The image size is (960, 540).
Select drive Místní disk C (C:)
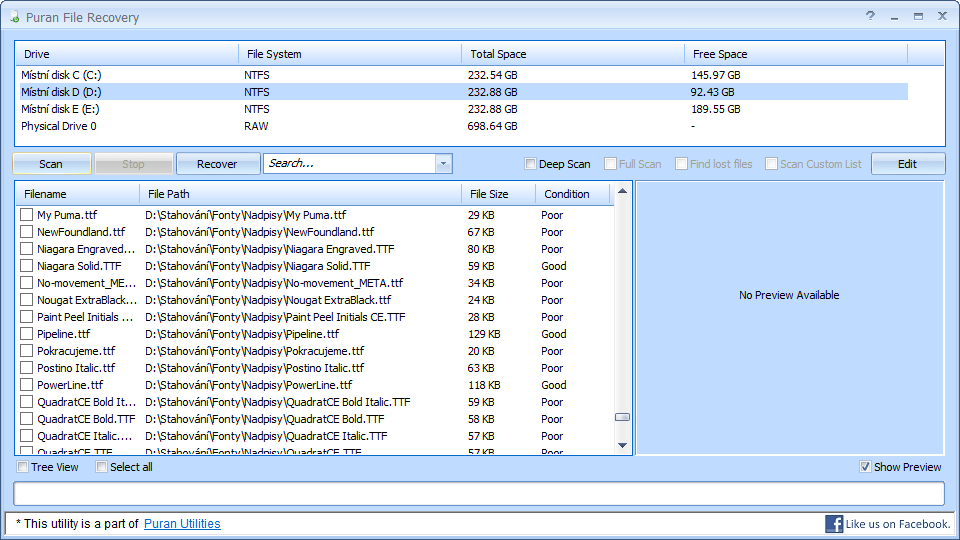(x=463, y=75)
